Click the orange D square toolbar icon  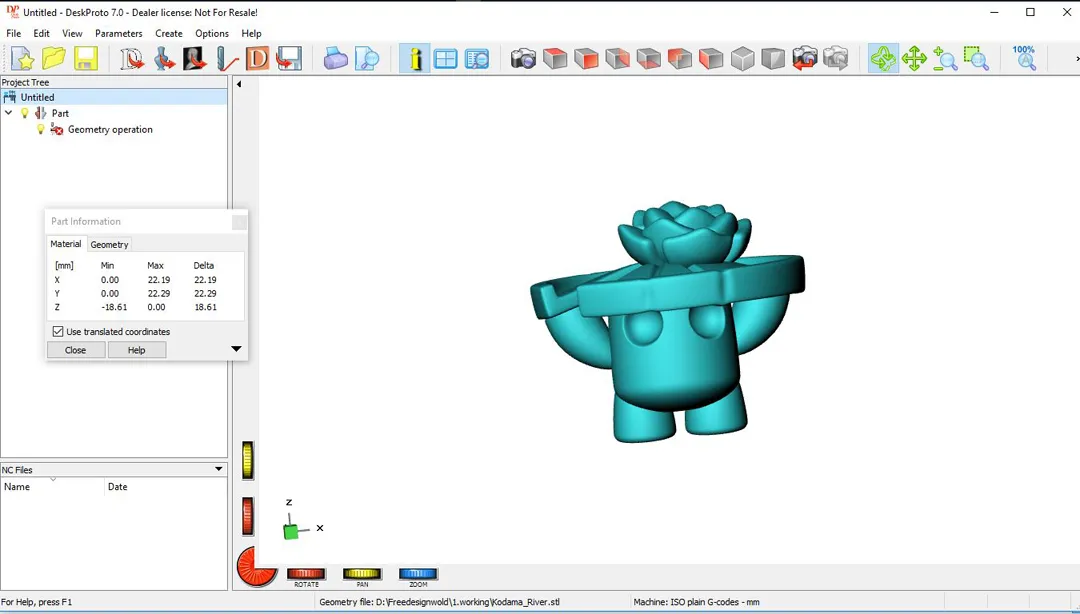click(258, 59)
